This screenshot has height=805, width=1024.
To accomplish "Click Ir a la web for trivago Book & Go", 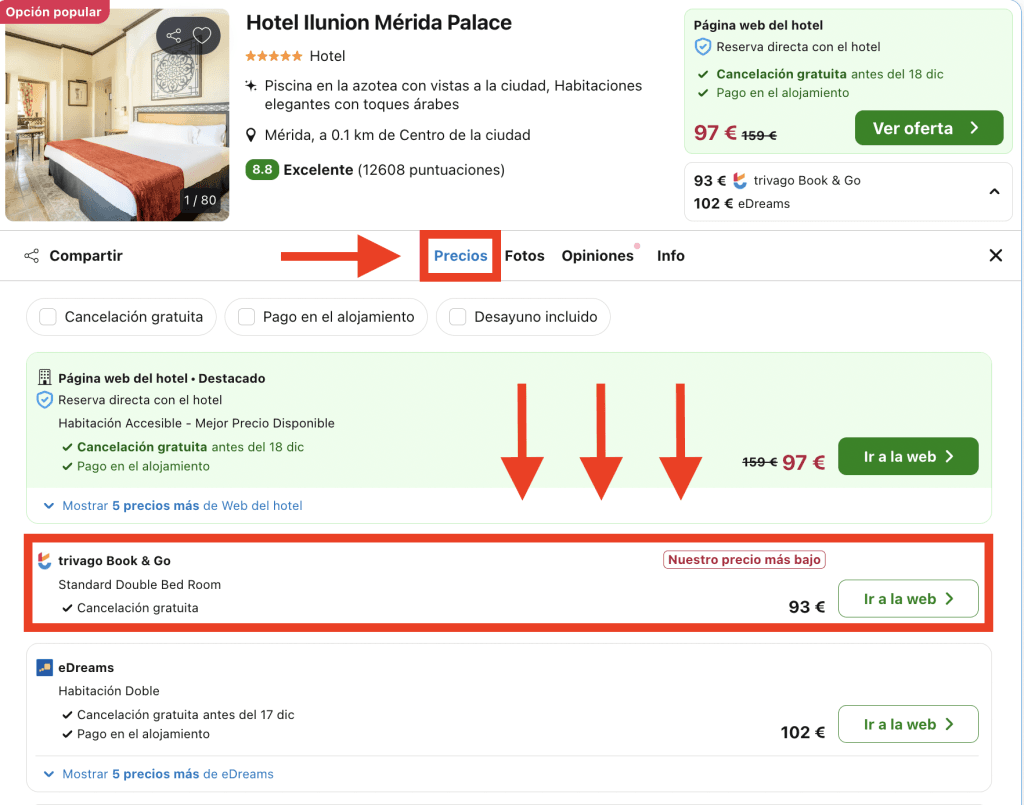I will pos(907,599).
